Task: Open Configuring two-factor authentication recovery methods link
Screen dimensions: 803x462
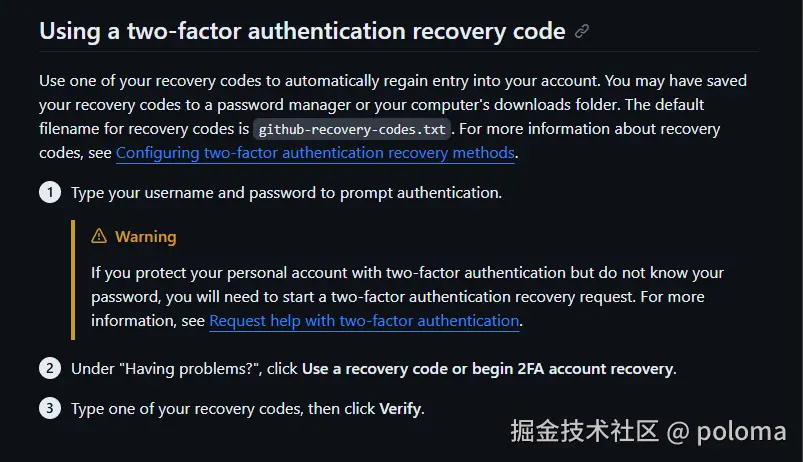Action: 315,153
